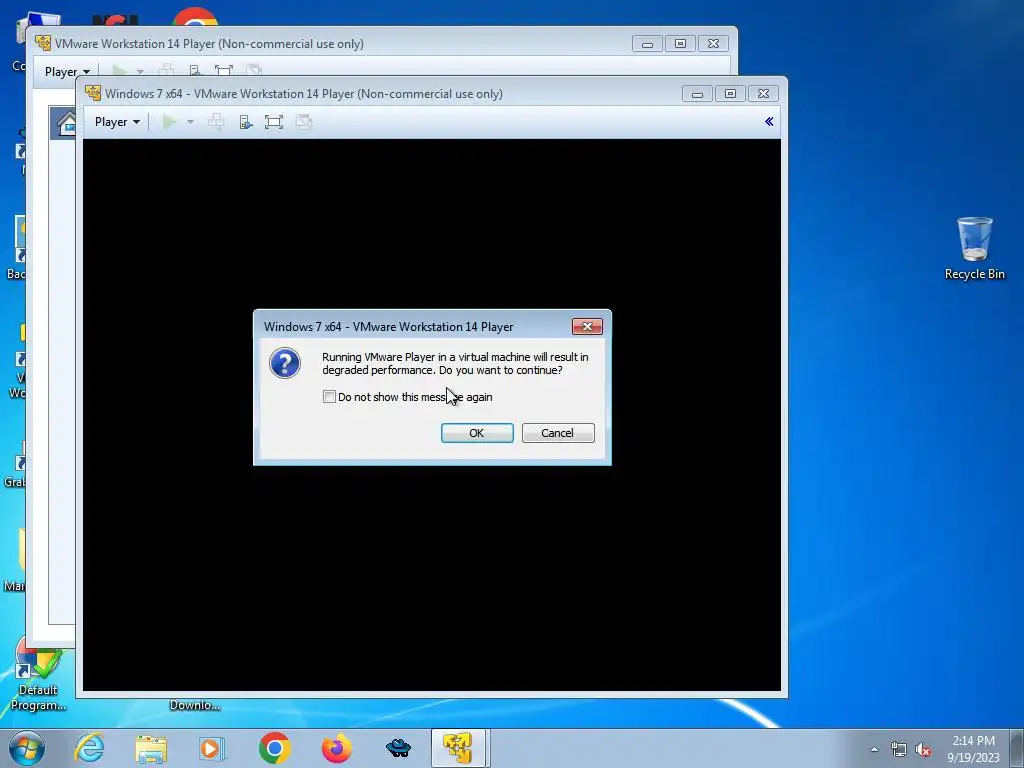
Task: Click the blue question mark icon in dialog
Action: (285, 363)
